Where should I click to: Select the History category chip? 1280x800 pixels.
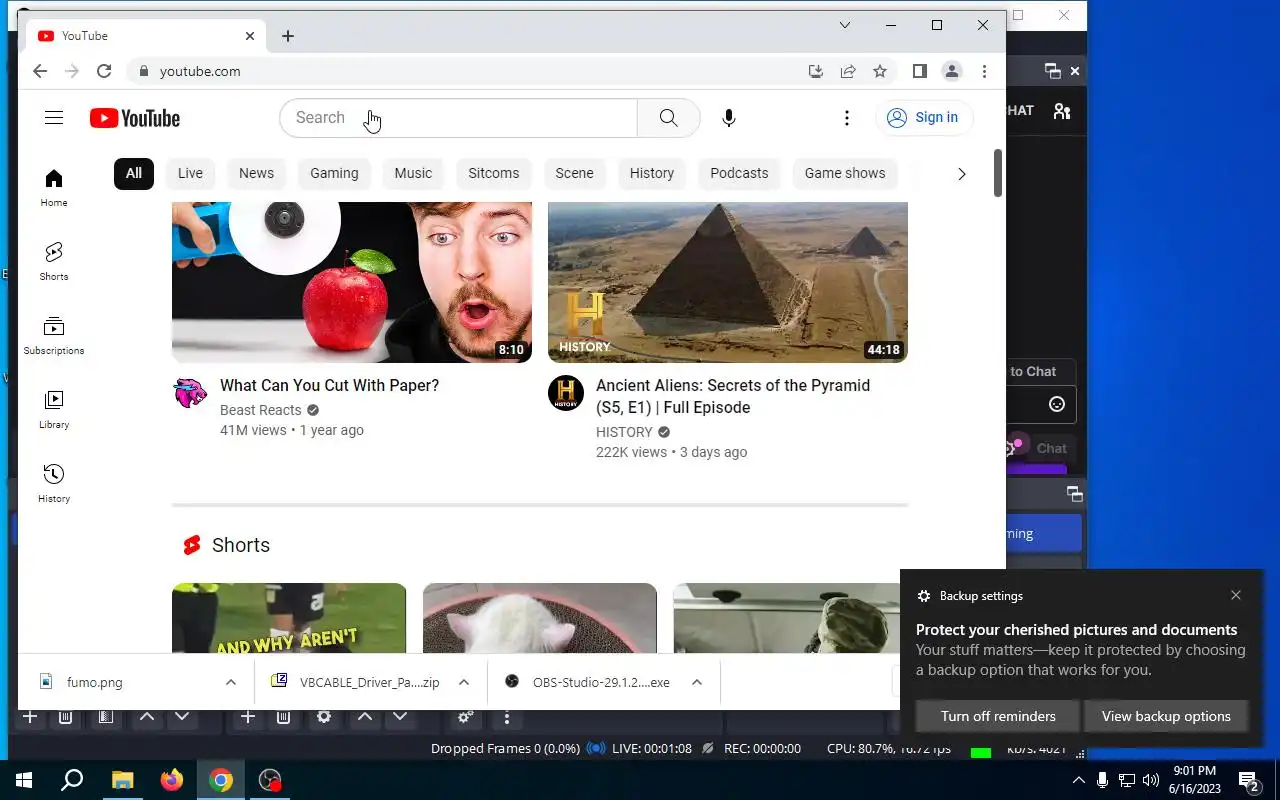pyautogui.click(x=652, y=173)
